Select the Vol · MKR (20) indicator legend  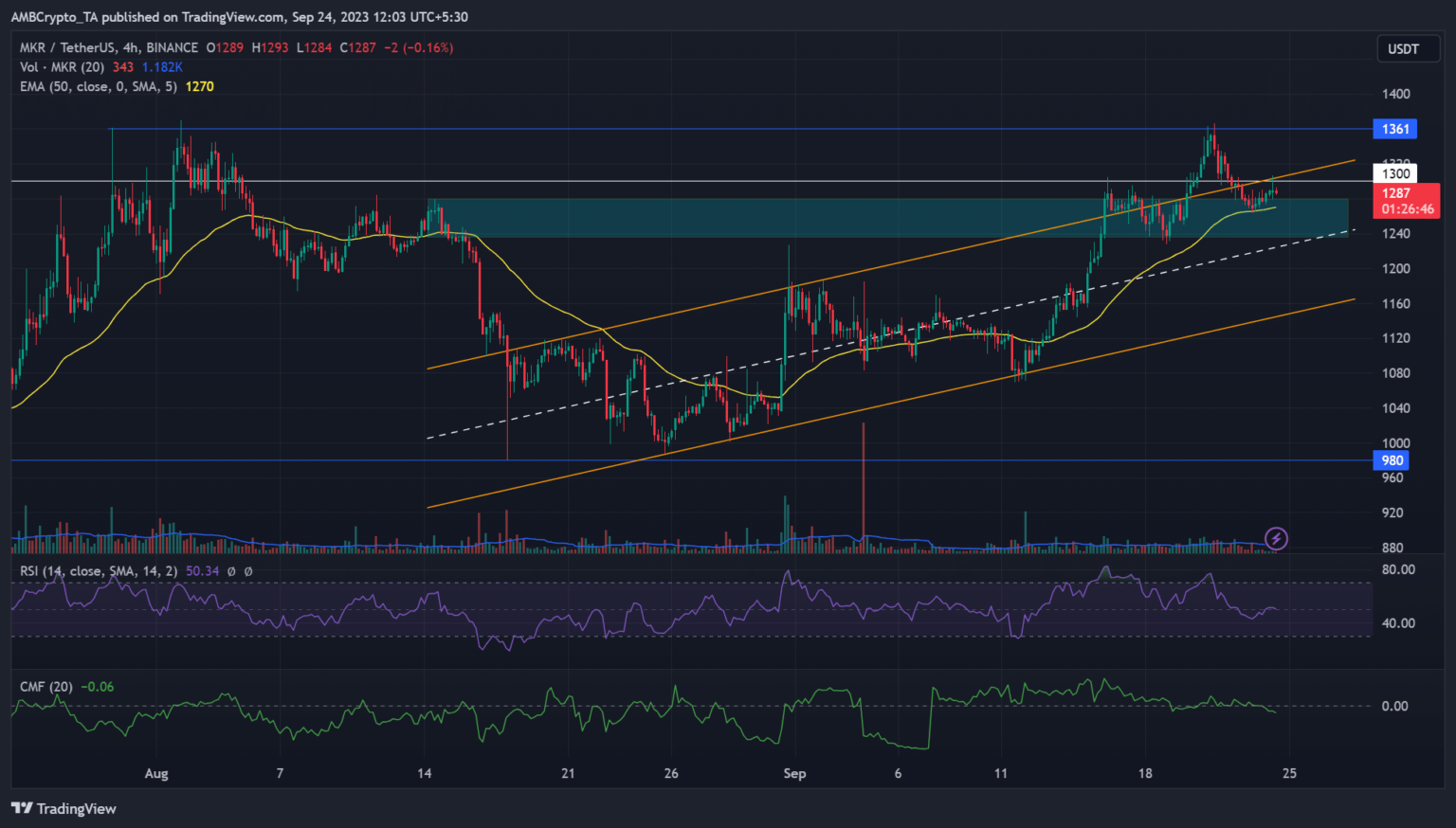pos(62,67)
